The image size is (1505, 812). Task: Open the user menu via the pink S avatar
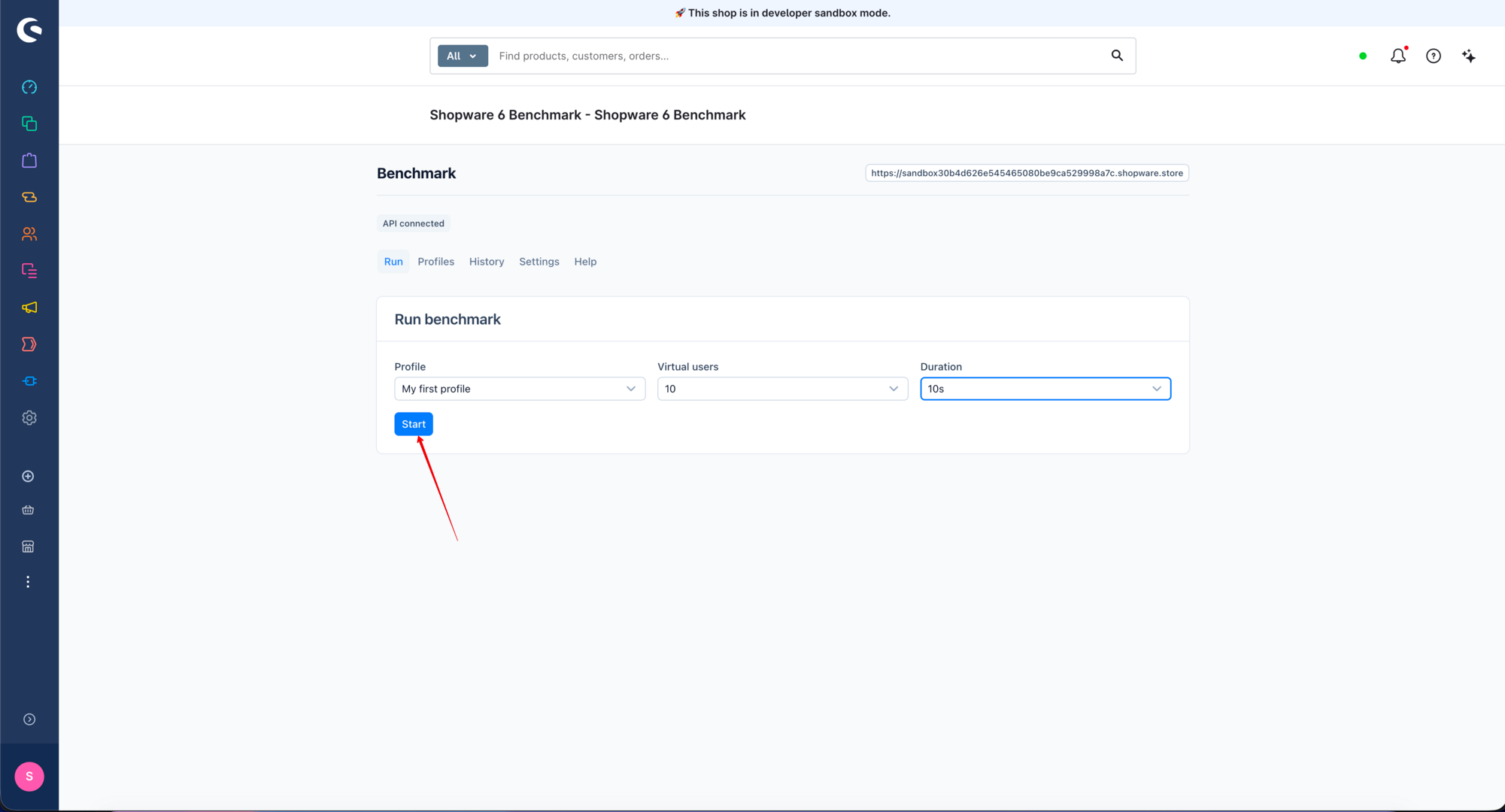point(29,777)
